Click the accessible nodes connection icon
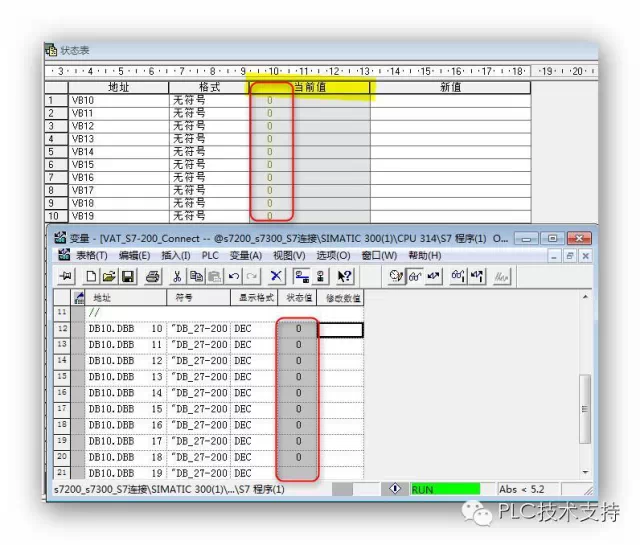The height and width of the screenshot is (545, 640). (x=320, y=276)
